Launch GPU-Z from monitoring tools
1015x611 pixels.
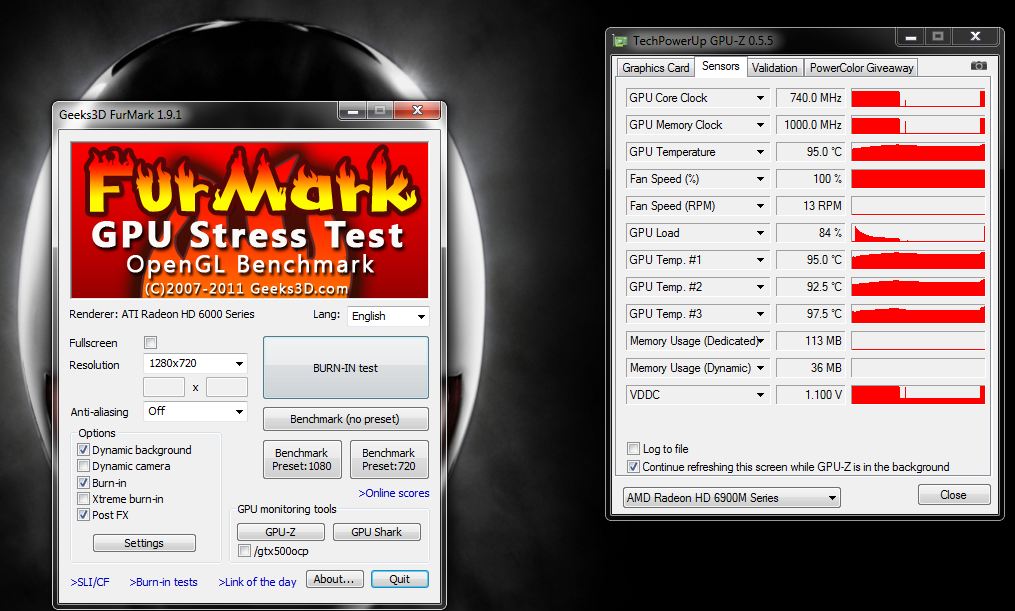[x=281, y=532]
